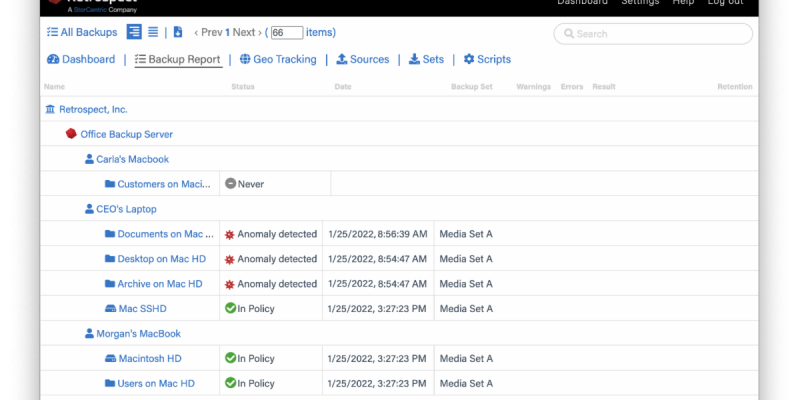The image size is (800, 400).
Task: Click the drive icon for Macintosh HD
Action: point(110,359)
